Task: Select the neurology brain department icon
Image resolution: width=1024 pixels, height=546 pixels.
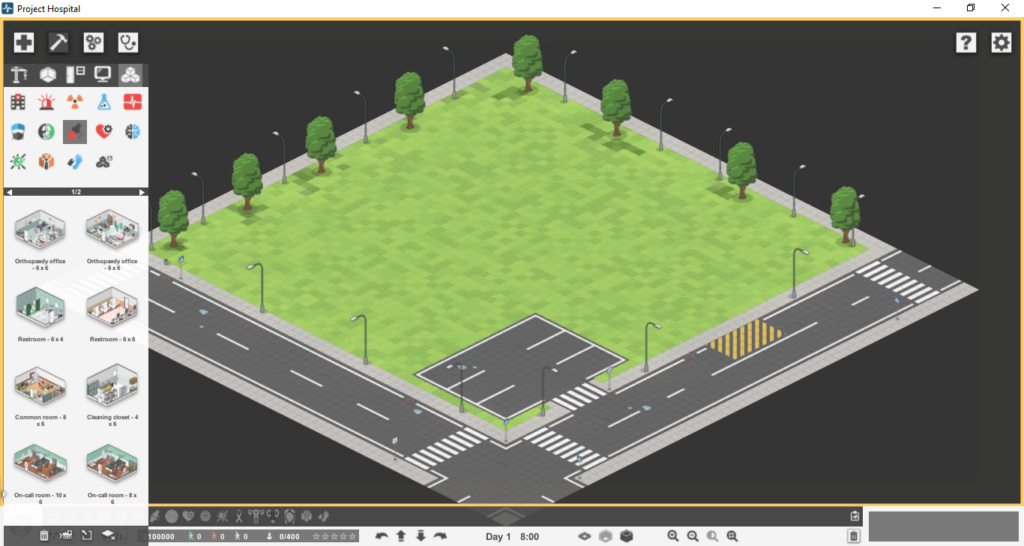Action: coord(133,132)
